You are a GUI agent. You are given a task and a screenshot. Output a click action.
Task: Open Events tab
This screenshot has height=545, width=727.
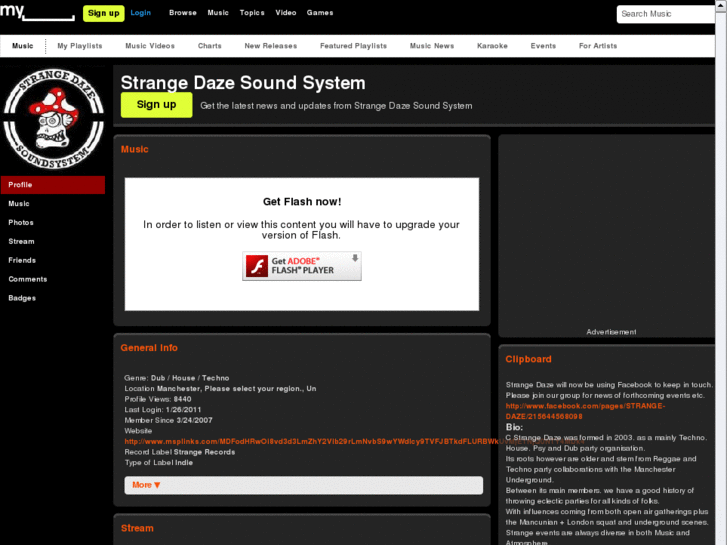[543, 46]
